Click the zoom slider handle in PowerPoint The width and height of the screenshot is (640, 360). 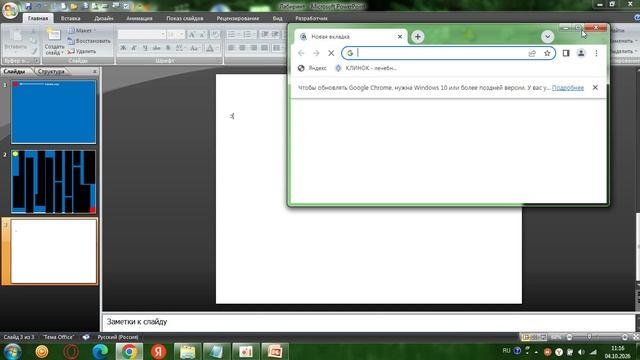pyautogui.click(x=589, y=337)
